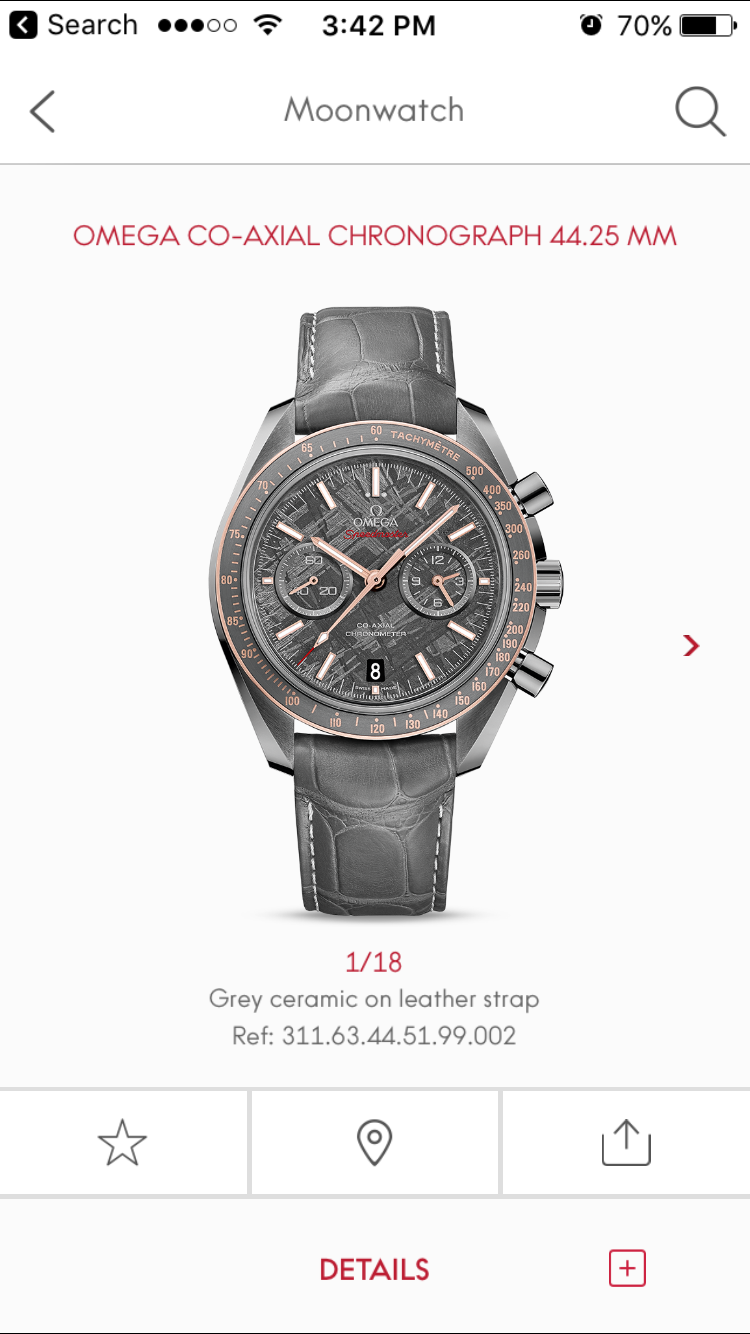Tap the 1/18 page counter
Screen dimensions: 750x1334
point(374,962)
